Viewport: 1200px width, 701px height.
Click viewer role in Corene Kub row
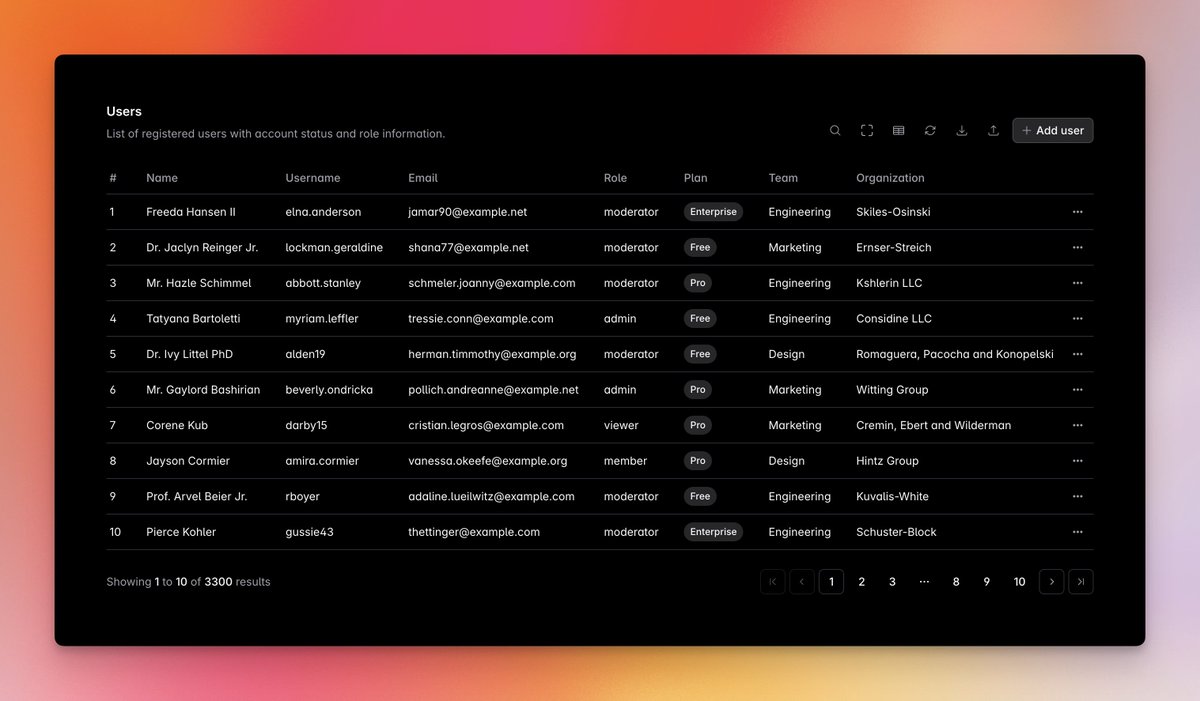click(621, 425)
